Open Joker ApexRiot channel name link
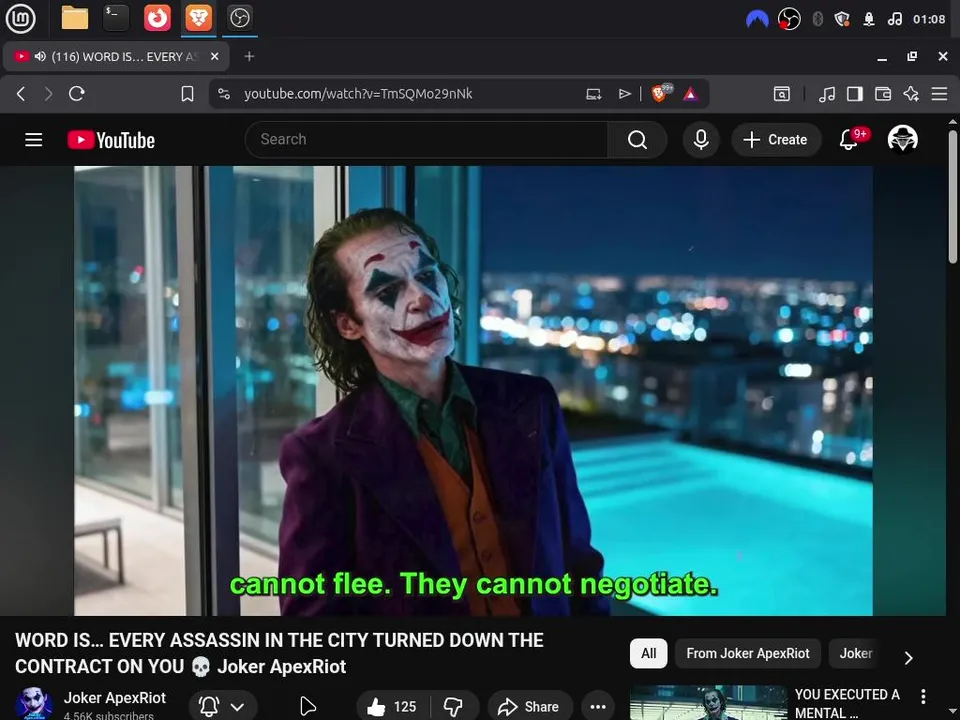Screen dimensions: 960x720 [x=114, y=698]
